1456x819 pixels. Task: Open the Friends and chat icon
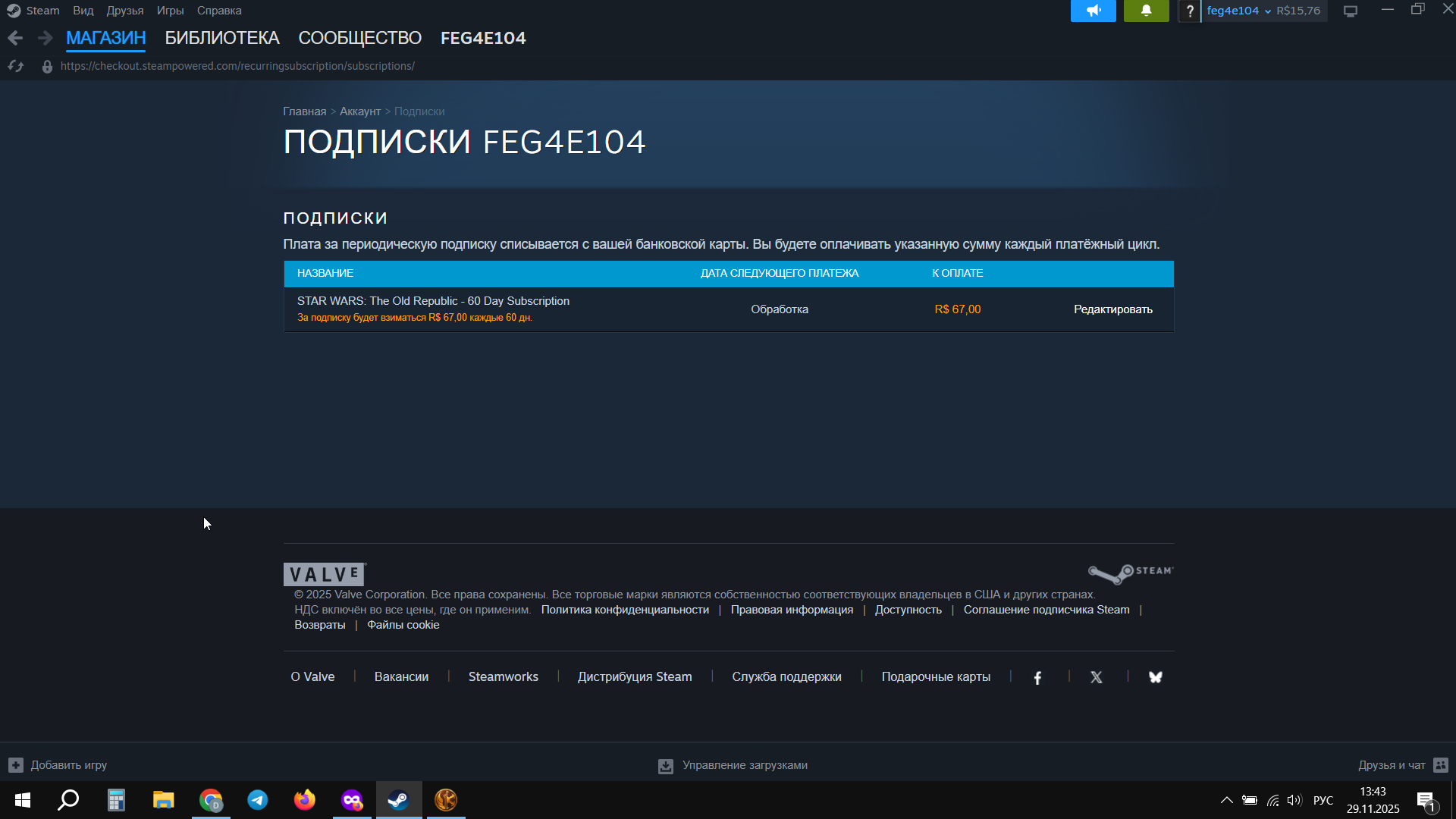pyautogui.click(x=1441, y=765)
